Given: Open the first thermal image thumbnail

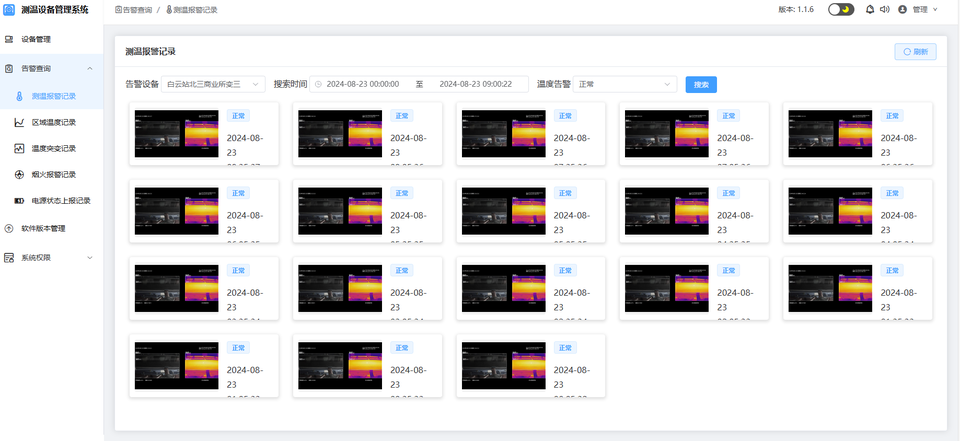Looking at the screenshot, I should [177, 132].
